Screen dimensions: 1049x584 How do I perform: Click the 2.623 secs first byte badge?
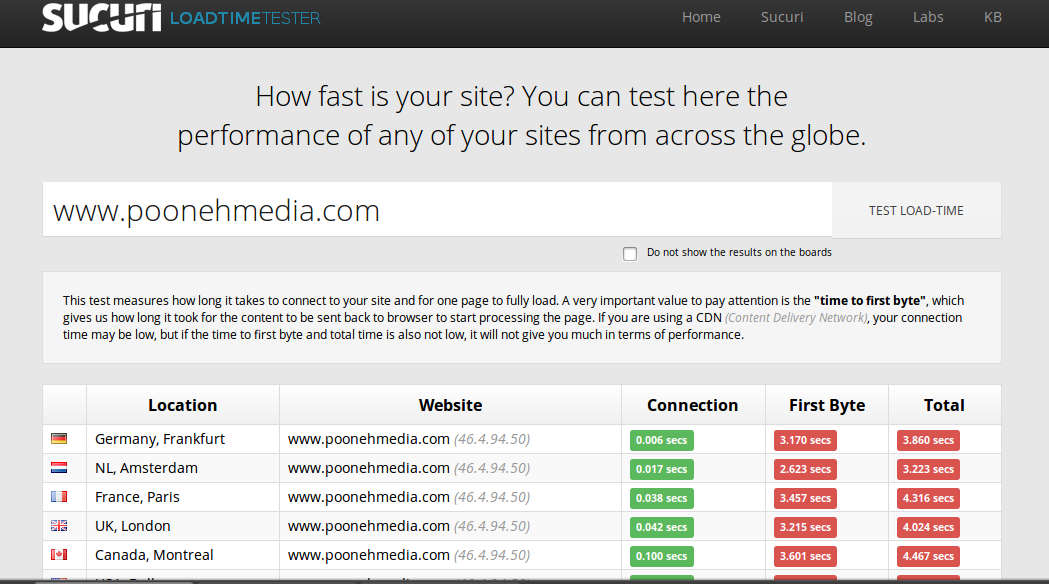click(x=805, y=469)
